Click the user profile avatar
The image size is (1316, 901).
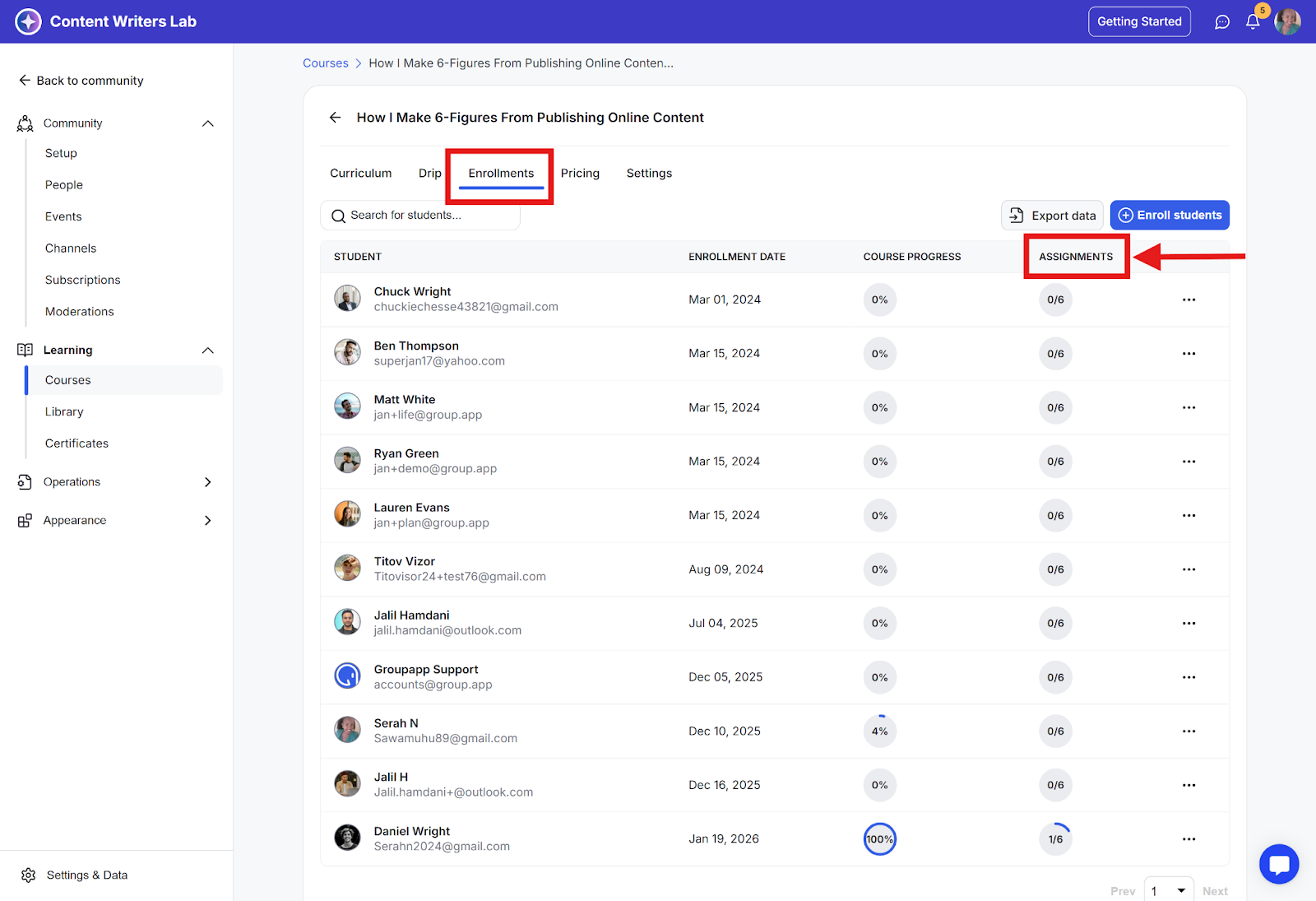(x=1287, y=22)
